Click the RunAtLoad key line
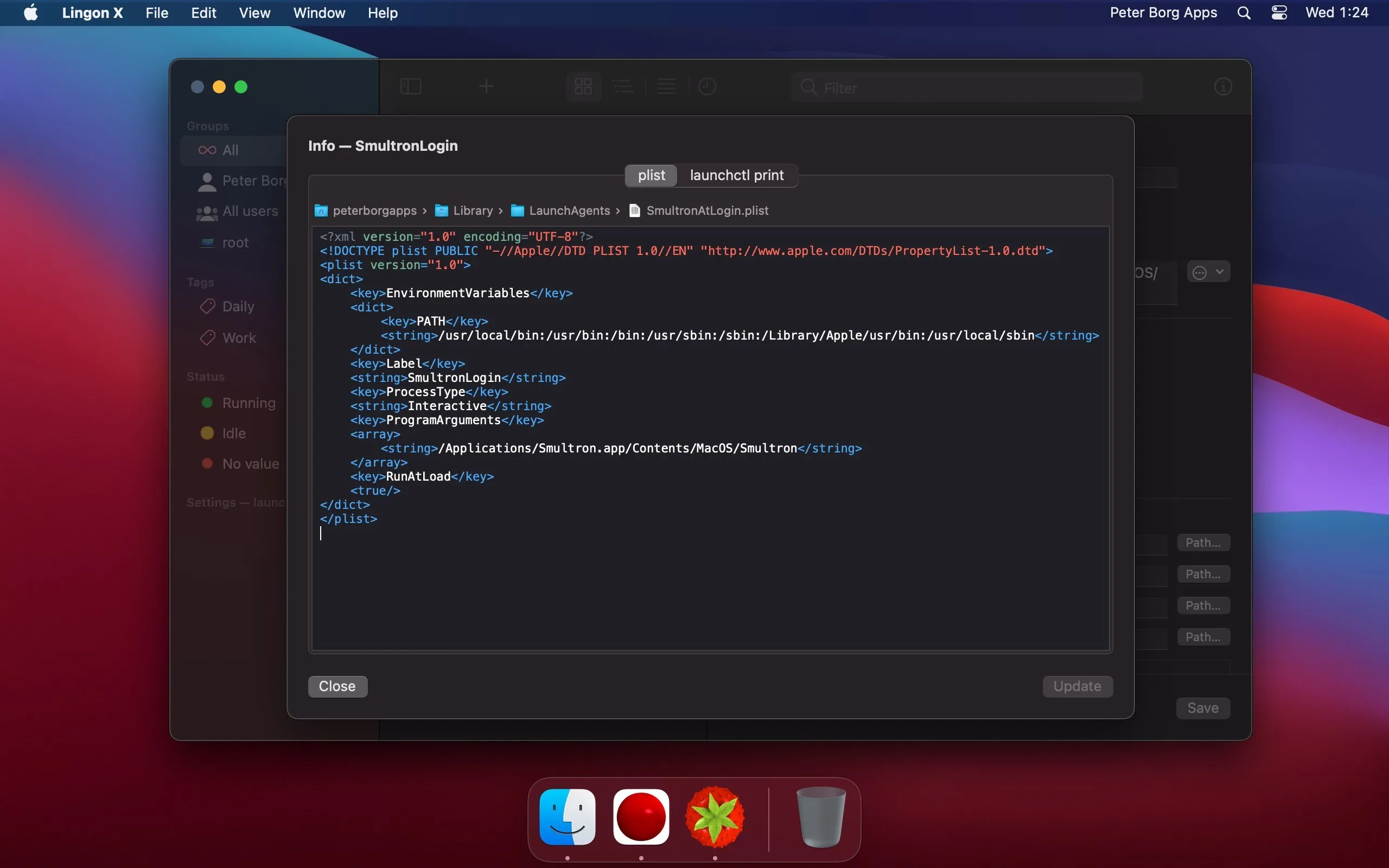This screenshot has width=1389, height=868. click(x=422, y=476)
